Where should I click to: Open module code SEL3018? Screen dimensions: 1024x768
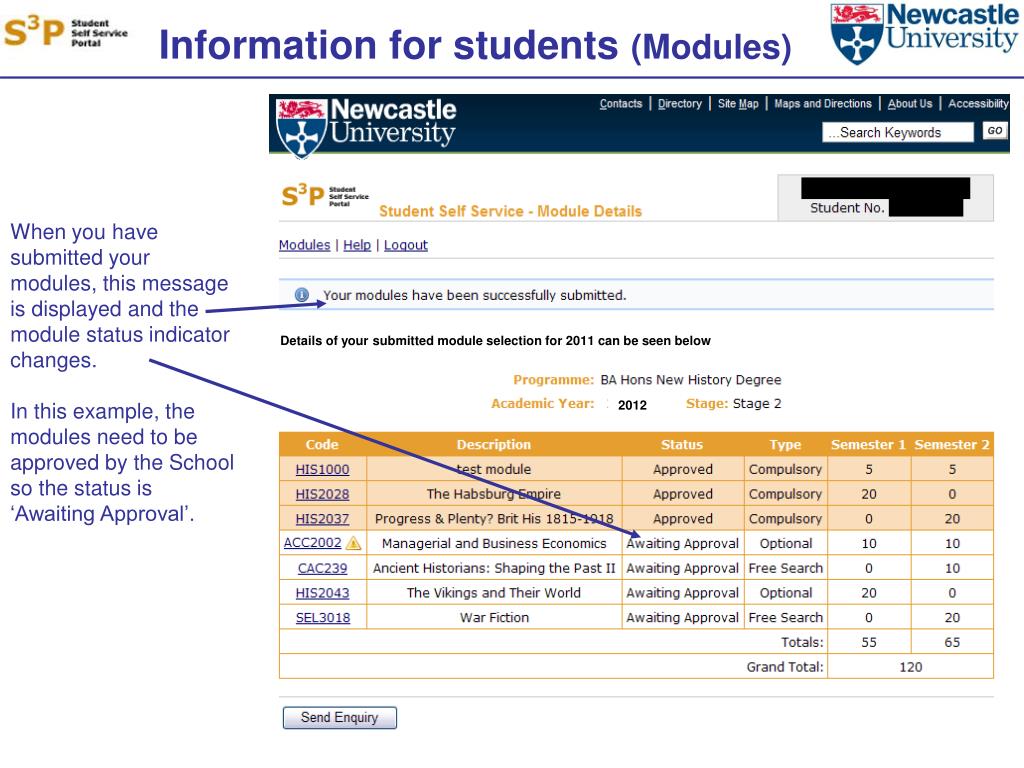pyautogui.click(x=323, y=618)
